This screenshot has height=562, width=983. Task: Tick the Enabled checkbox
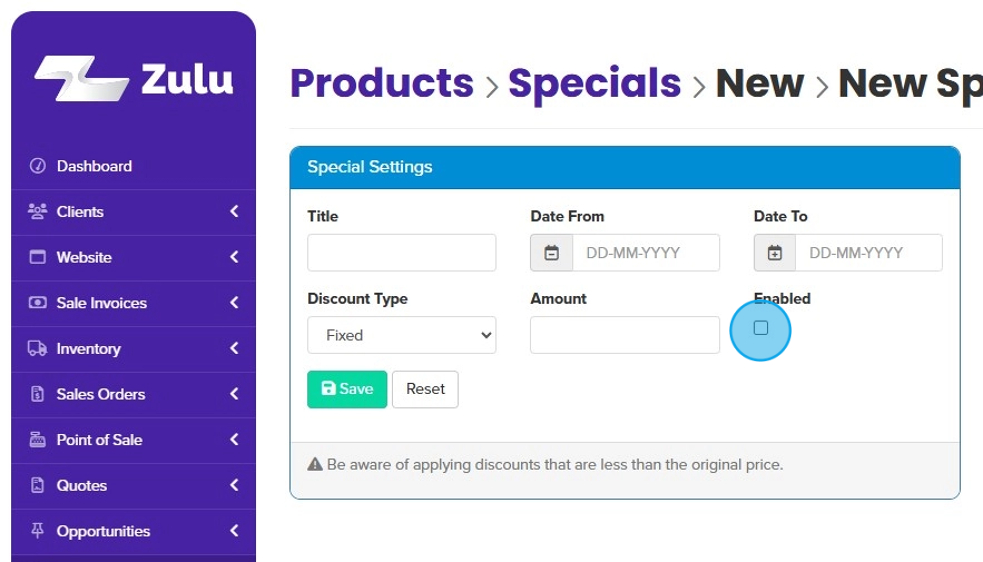[761, 328]
